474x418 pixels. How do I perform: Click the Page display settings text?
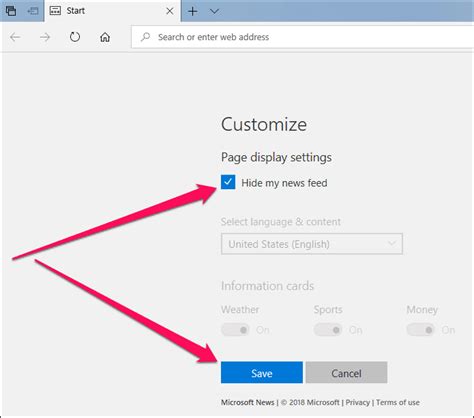[276, 157]
